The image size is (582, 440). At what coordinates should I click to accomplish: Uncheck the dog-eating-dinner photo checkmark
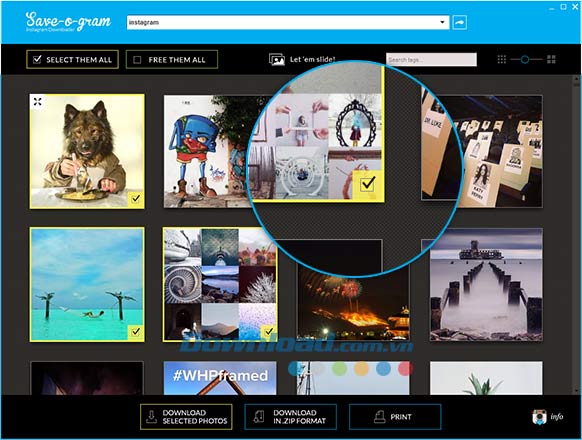coord(136,199)
